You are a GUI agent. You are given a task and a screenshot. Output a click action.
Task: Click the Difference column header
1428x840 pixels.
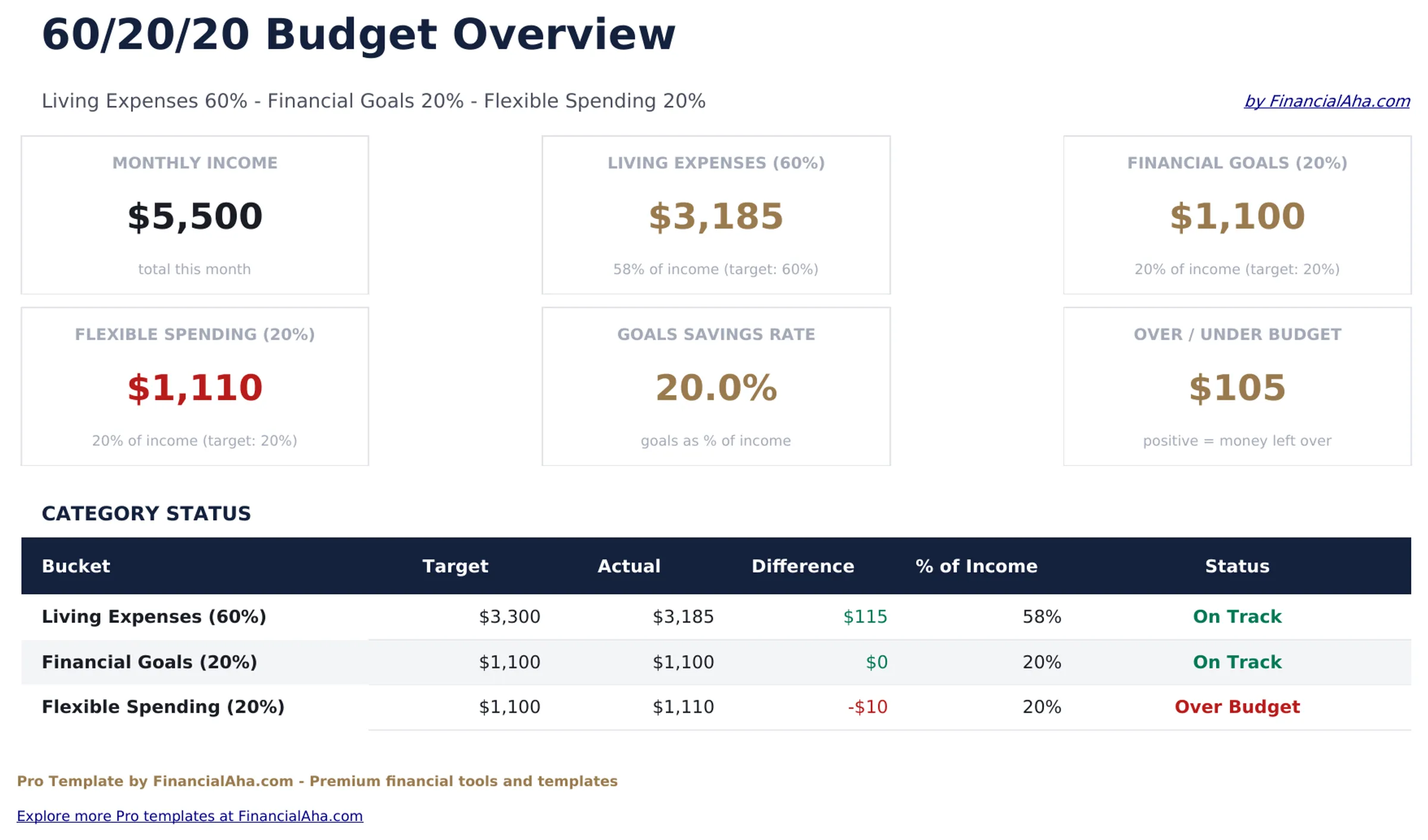pyautogui.click(x=803, y=566)
